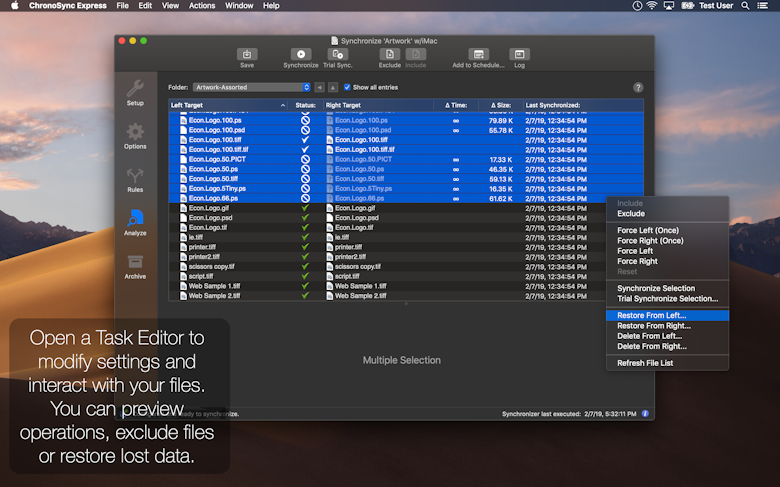Sort by the Last Synchronized column header

(x=584, y=105)
